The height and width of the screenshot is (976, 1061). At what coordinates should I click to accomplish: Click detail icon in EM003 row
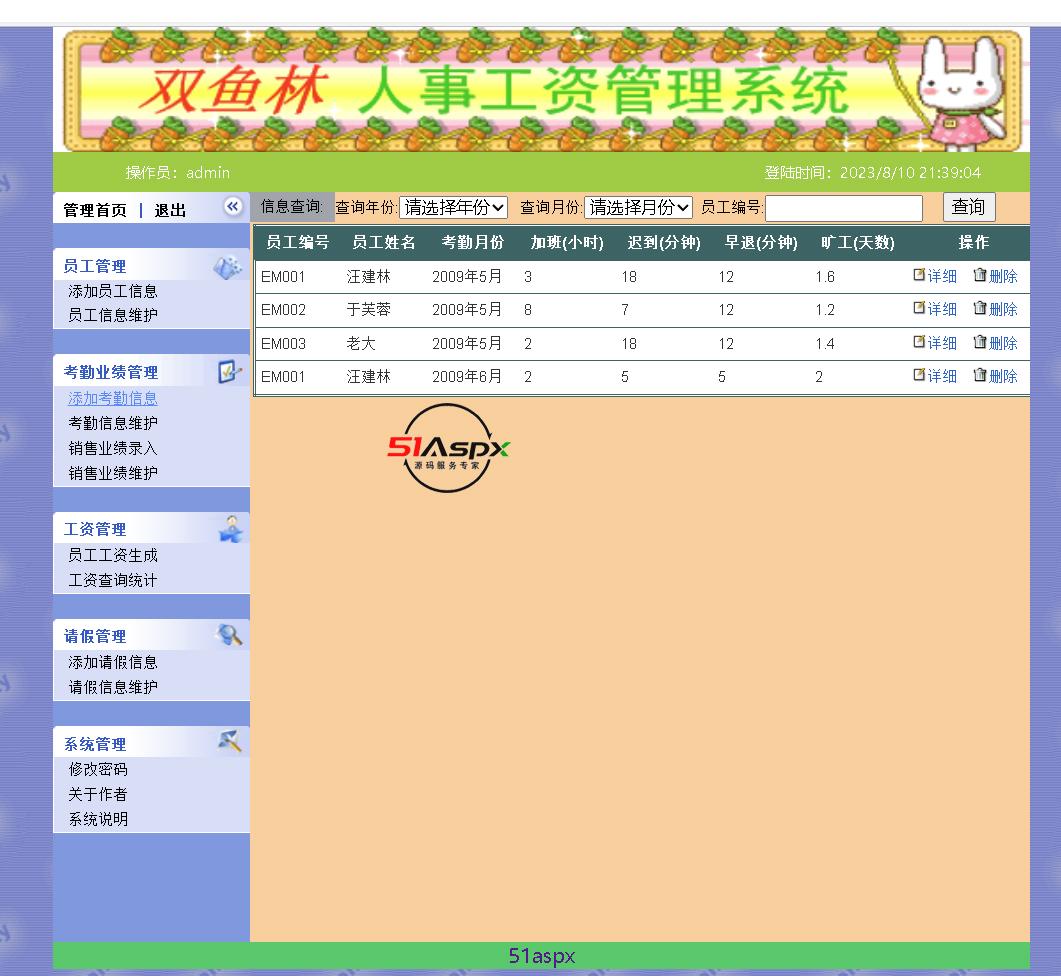tap(919, 342)
